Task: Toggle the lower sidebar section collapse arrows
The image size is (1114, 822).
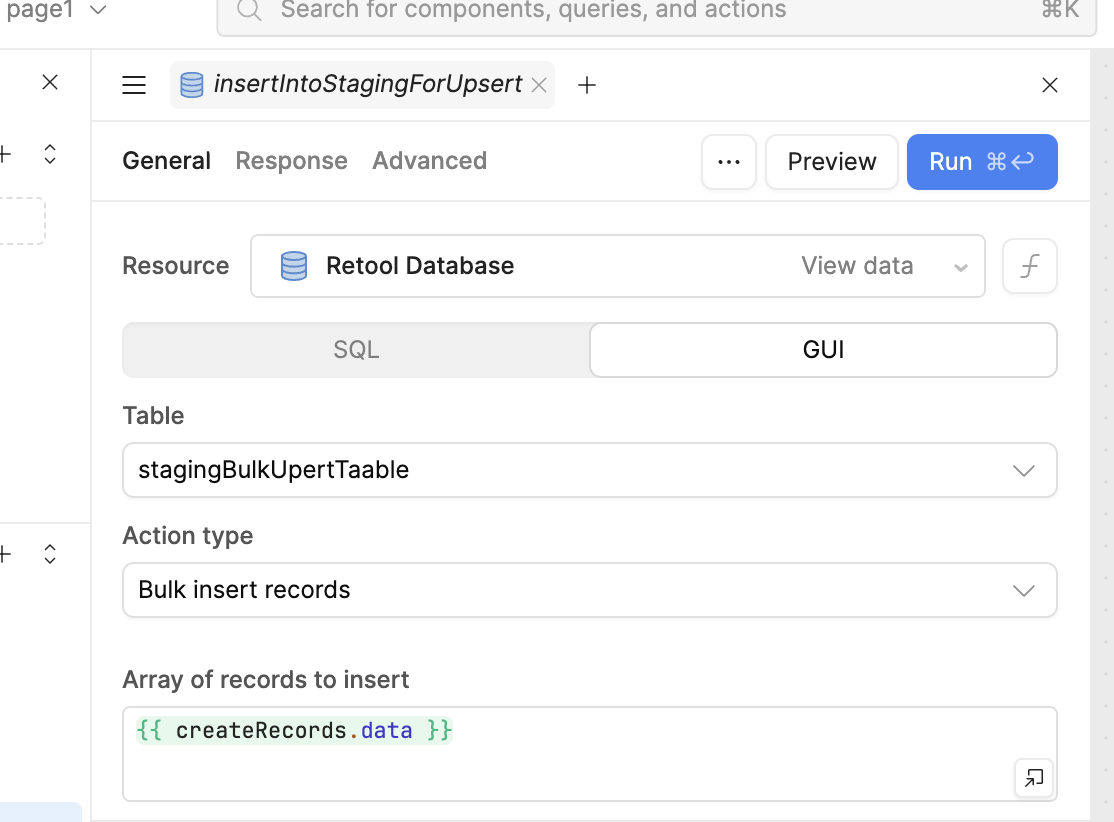Action: (50, 554)
